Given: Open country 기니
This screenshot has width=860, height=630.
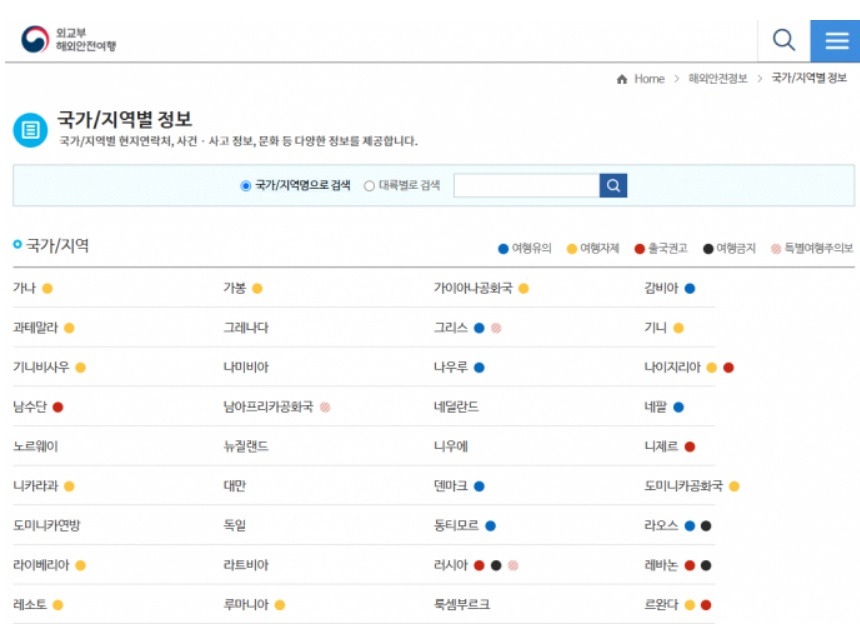Looking at the screenshot, I should pos(655,327).
